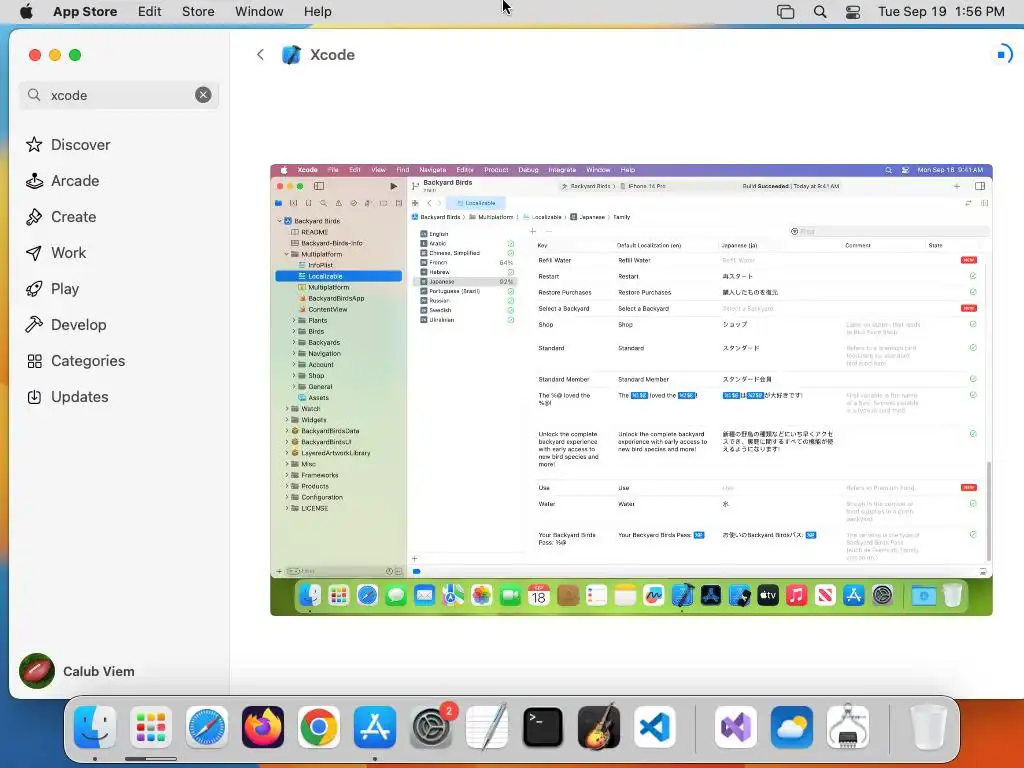The height and width of the screenshot is (768, 1024).
Task: Open the Updates section
Action: (67, 396)
